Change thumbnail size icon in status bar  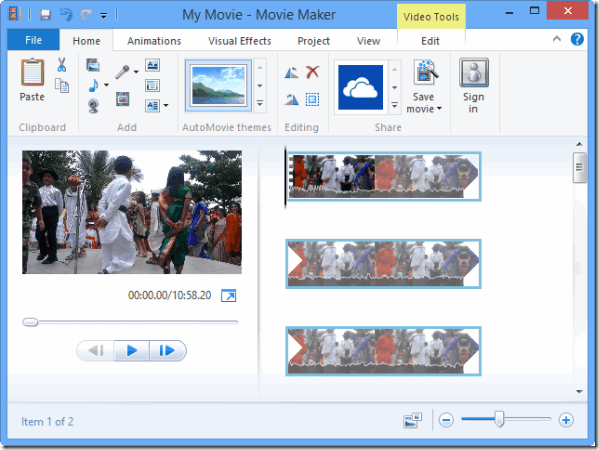click(412, 420)
